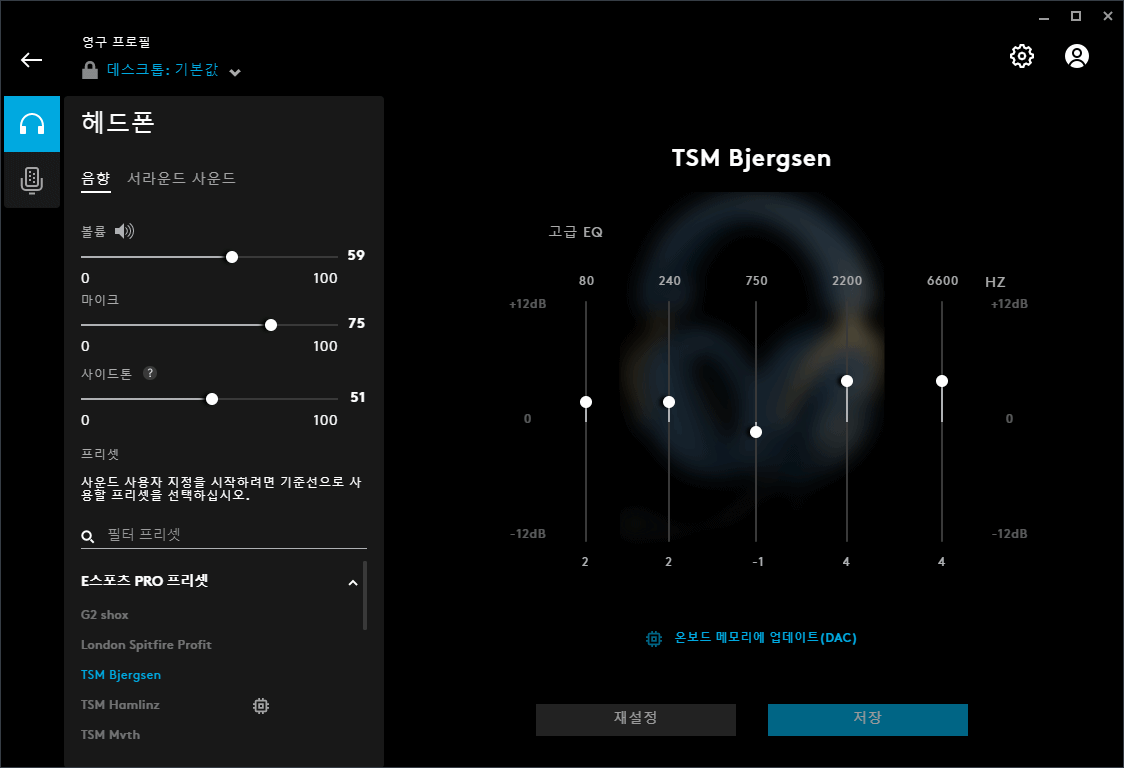Maximize the window
Screen dimensions: 1124x768
[1075, 16]
